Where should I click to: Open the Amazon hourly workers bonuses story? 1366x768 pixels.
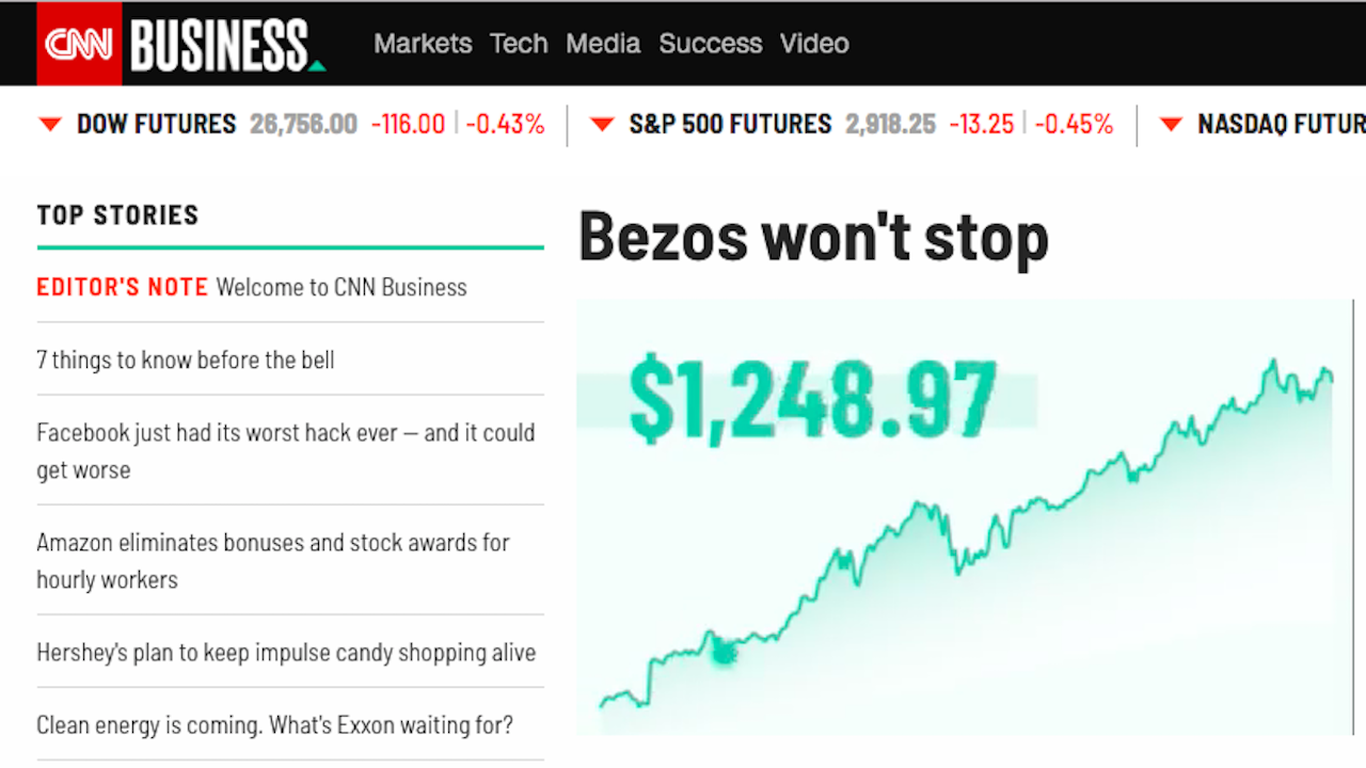click(272, 560)
